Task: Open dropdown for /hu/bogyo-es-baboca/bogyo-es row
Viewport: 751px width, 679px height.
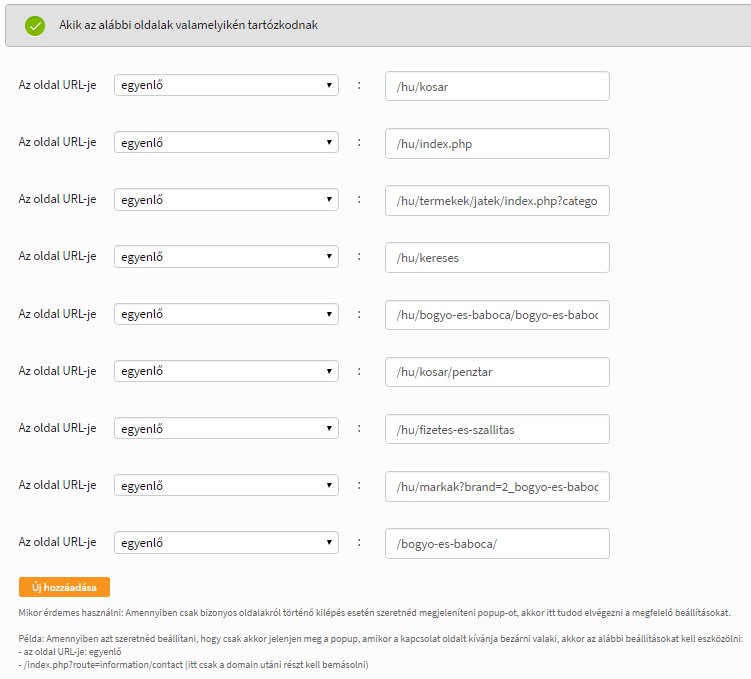Action: coord(226,314)
